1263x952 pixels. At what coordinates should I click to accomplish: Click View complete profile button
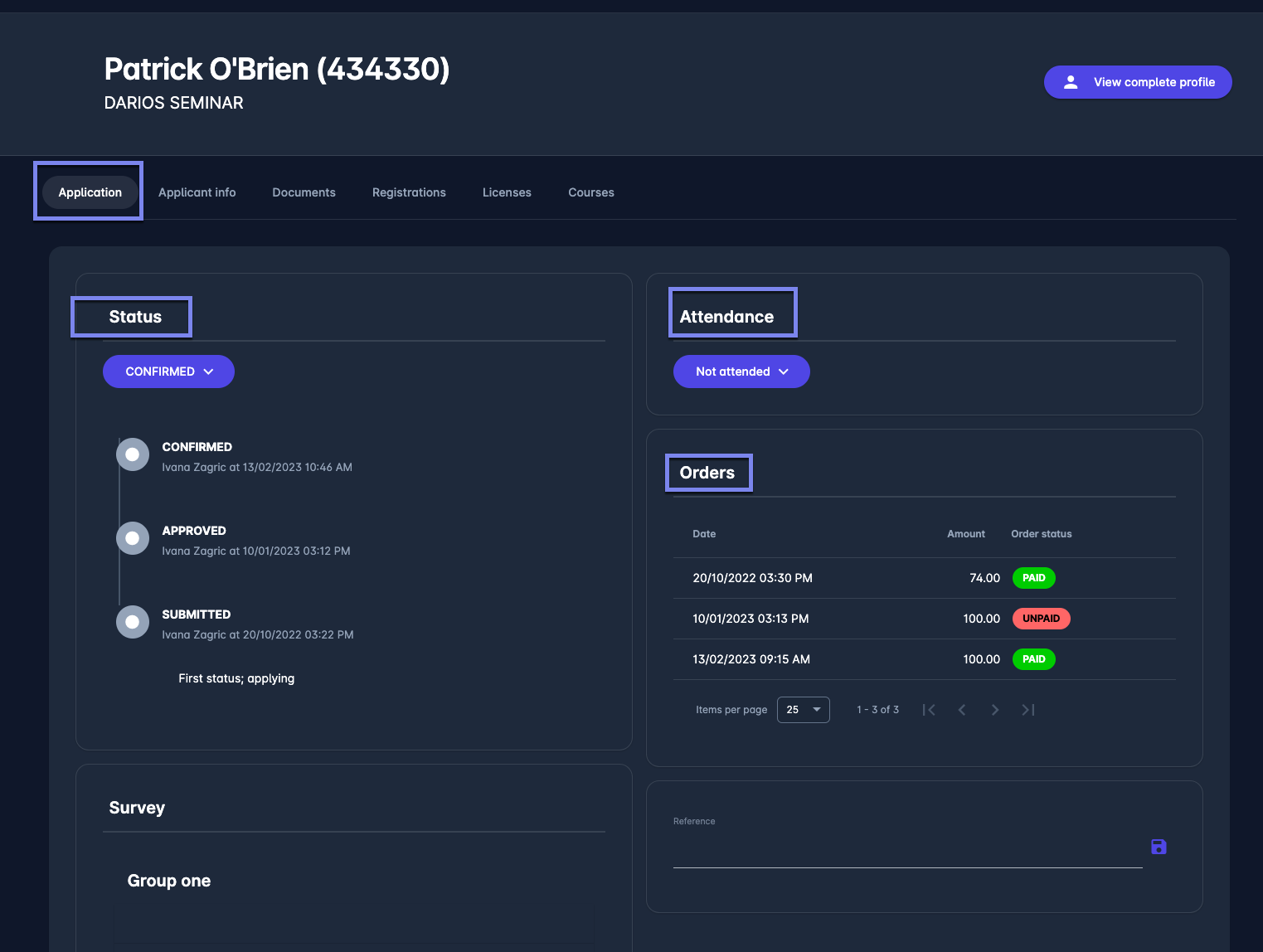coord(1138,82)
